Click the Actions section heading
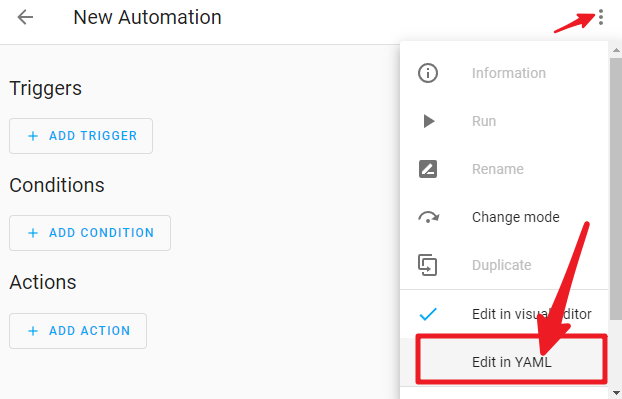This screenshot has width=622, height=399. pyautogui.click(x=42, y=282)
